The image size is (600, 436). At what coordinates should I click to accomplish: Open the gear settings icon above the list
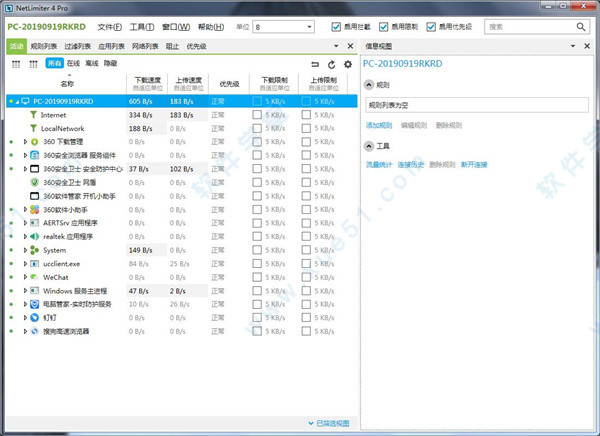click(x=347, y=64)
